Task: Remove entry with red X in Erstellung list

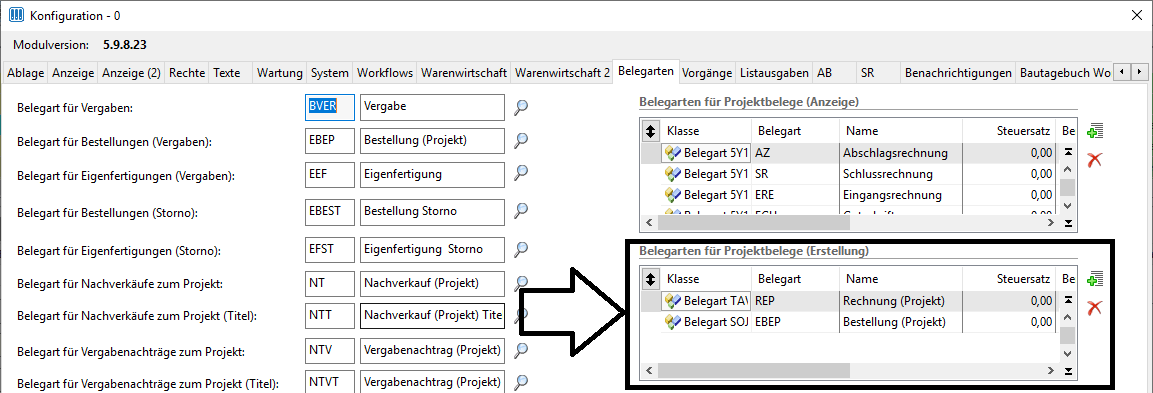Action: (x=1094, y=307)
